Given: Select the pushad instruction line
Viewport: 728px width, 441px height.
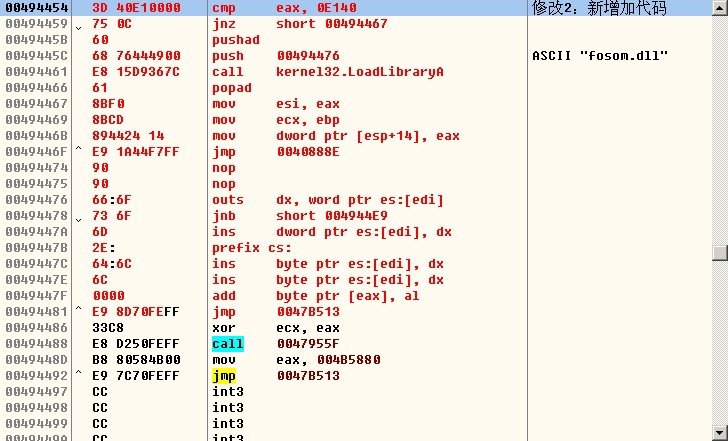Looking at the screenshot, I should [x=236, y=40].
